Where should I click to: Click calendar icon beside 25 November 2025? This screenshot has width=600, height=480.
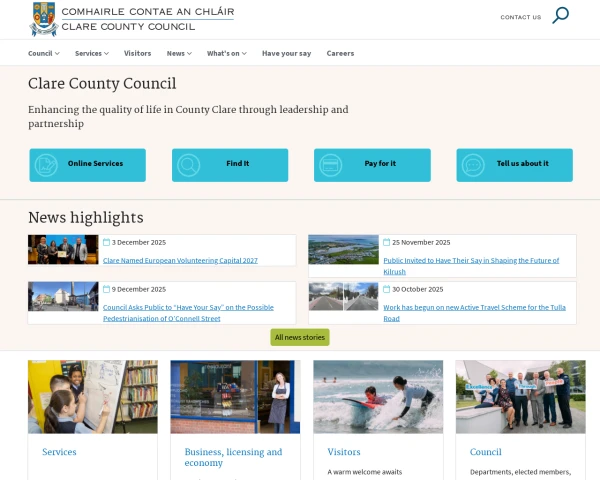point(386,242)
